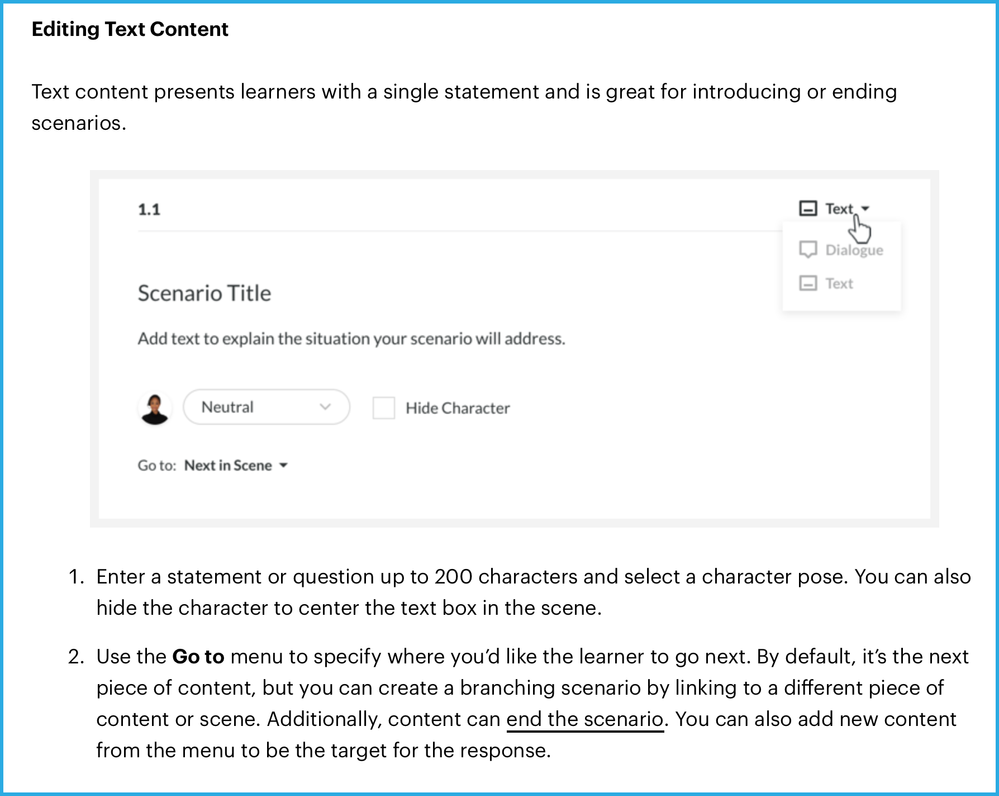Click the Text icon in the dropdown menu
This screenshot has width=999, height=796.
point(808,283)
